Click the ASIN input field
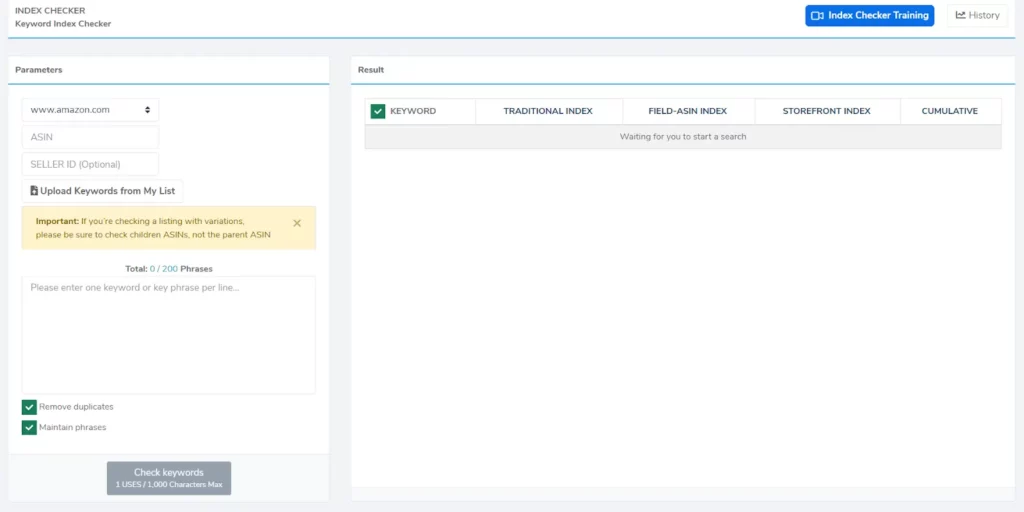1024x512 pixels. 90,137
